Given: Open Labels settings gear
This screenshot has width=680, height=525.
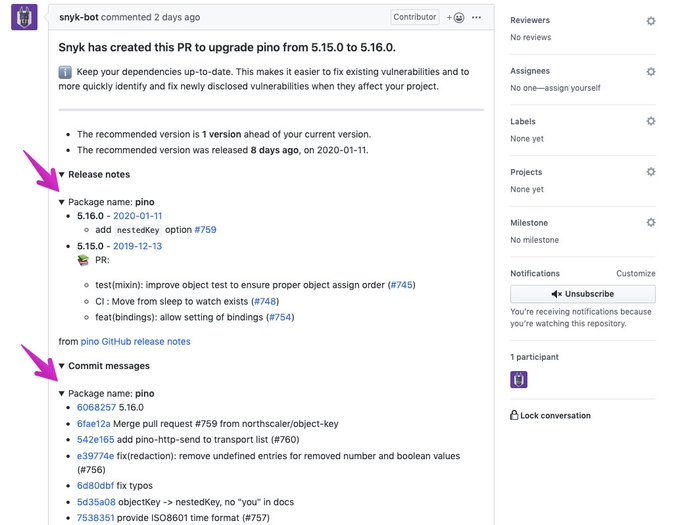Looking at the screenshot, I should 651,121.
